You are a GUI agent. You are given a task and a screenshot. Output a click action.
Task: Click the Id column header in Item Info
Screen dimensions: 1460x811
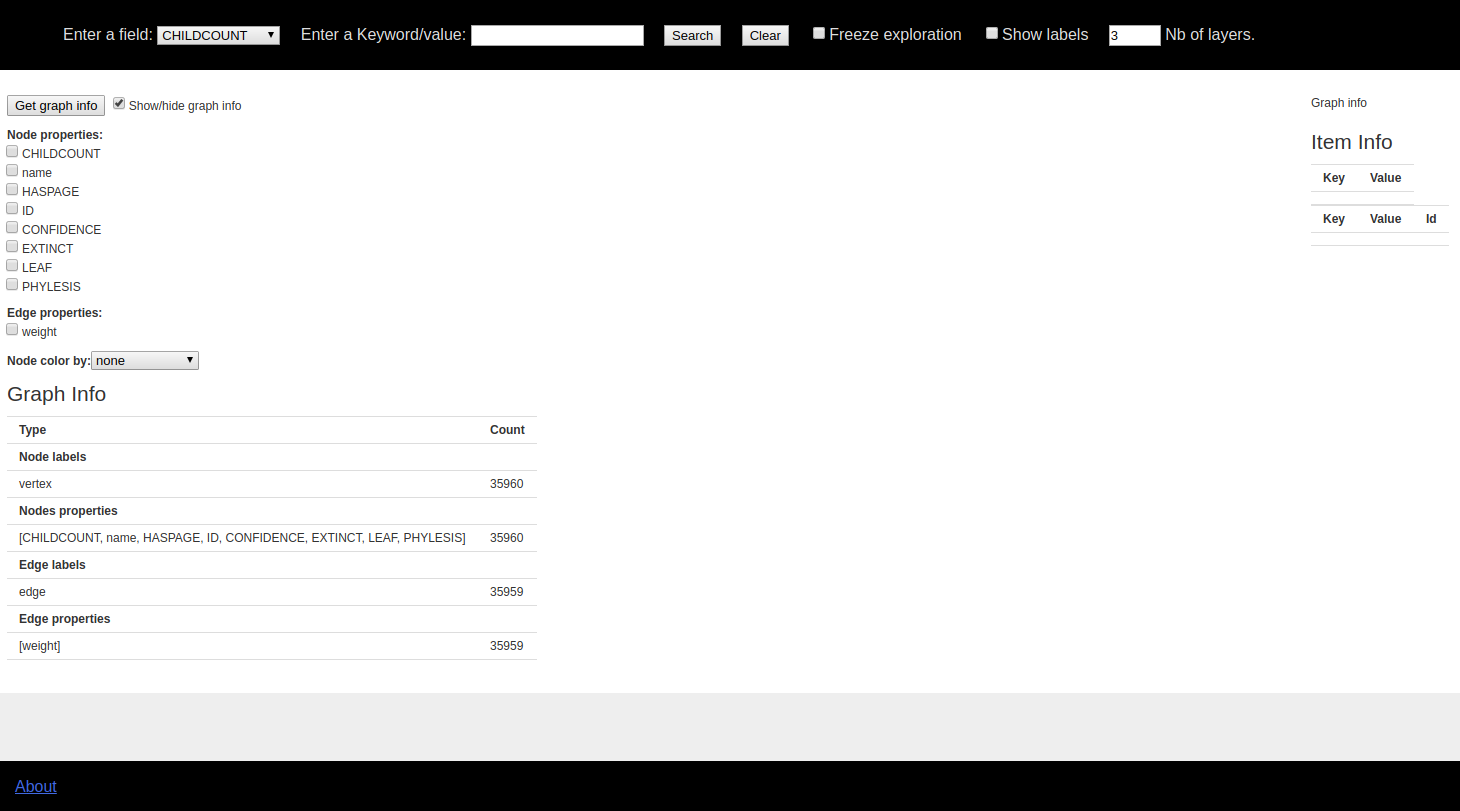1431,219
